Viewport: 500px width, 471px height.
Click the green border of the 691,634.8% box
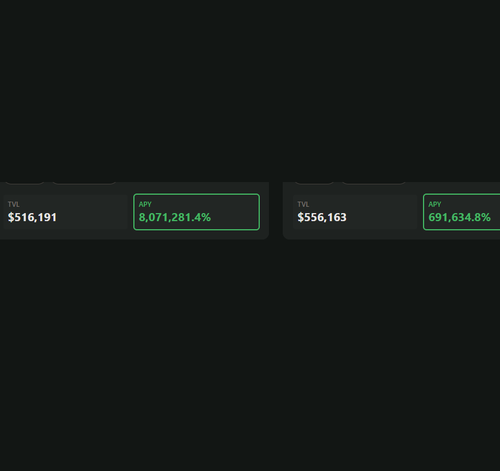pos(461,194)
